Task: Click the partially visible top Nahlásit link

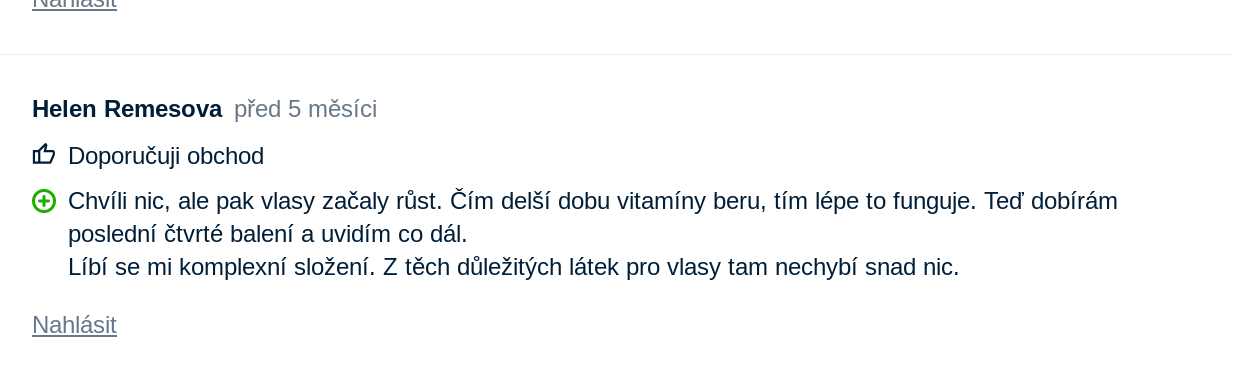Action: coord(74,4)
